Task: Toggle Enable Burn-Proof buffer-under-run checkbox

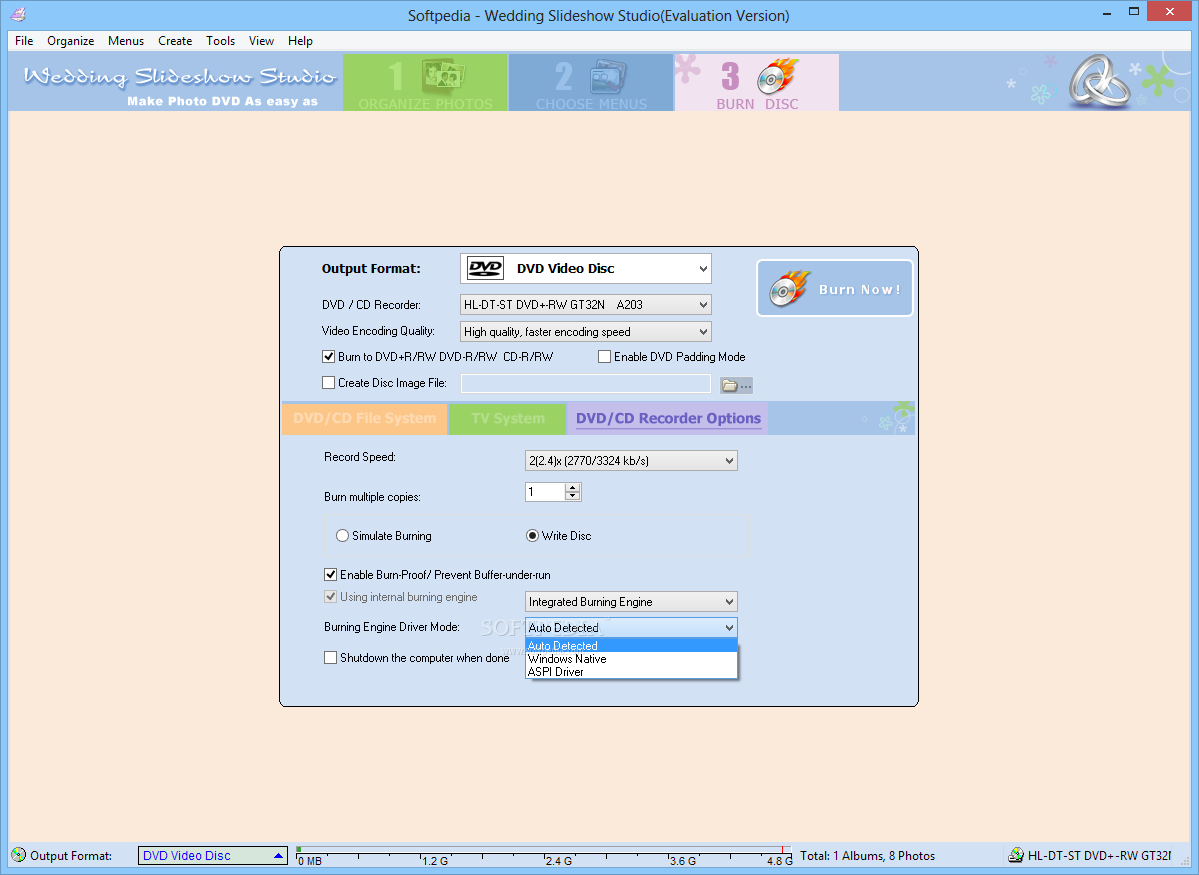Action: 330,574
